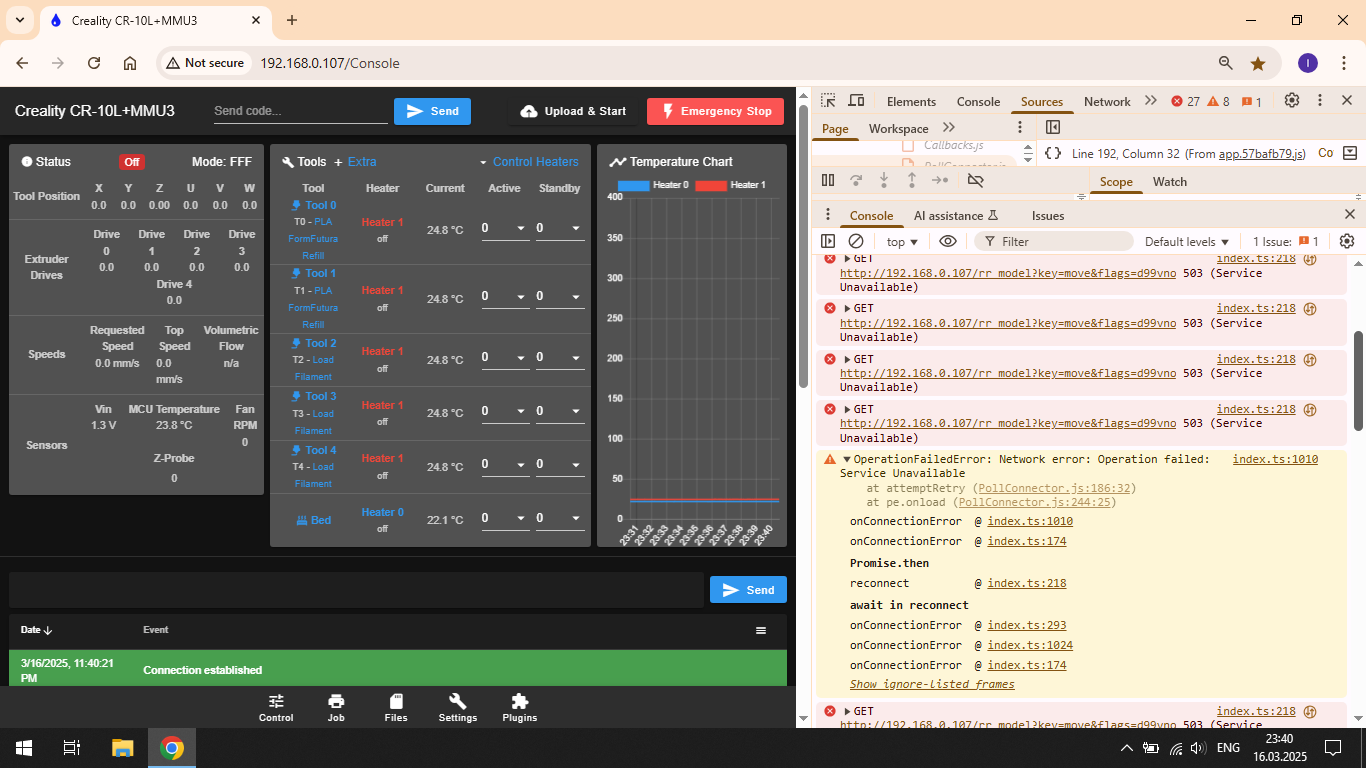
Task: Click the Upload & Start button
Action: coord(573,112)
